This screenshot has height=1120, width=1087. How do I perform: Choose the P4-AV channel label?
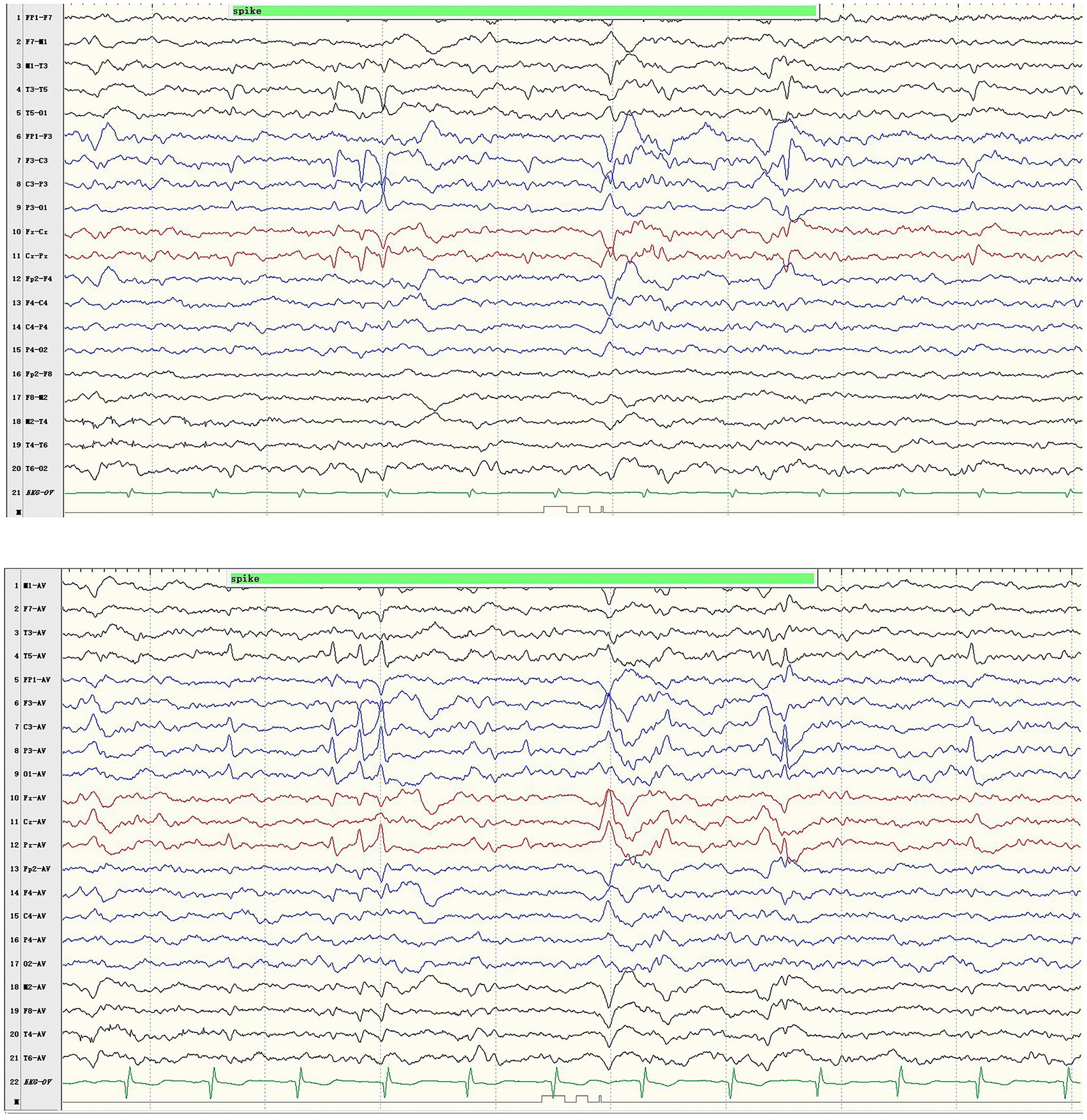tap(34, 940)
